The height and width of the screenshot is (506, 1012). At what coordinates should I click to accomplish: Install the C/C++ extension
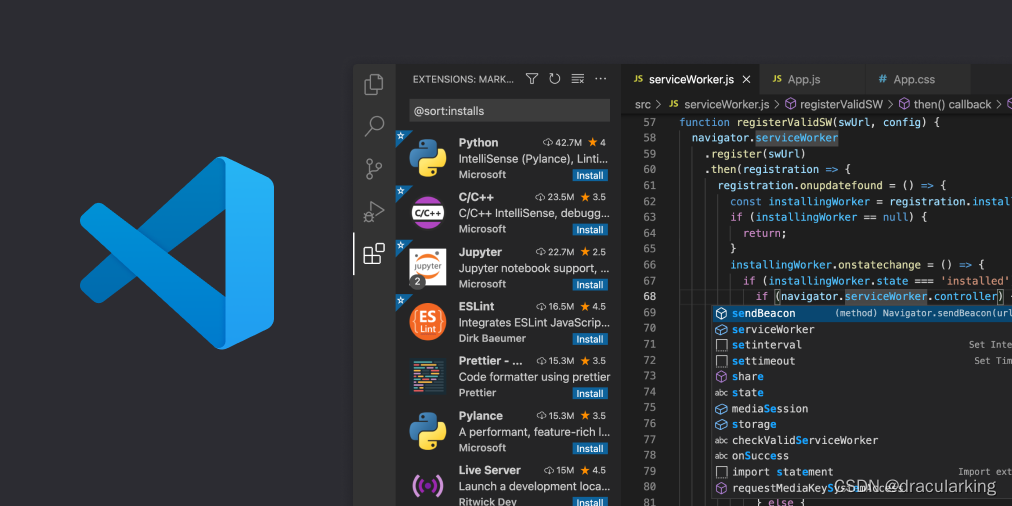(590, 230)
